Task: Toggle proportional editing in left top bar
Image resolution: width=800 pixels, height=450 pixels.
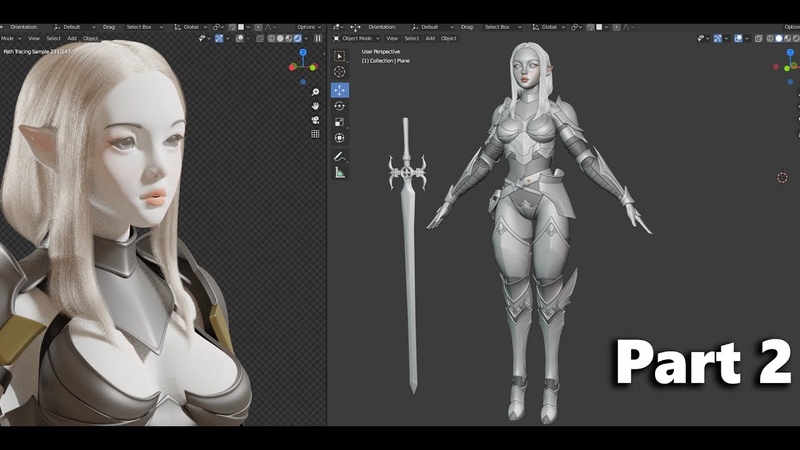Action: point(258,27)
